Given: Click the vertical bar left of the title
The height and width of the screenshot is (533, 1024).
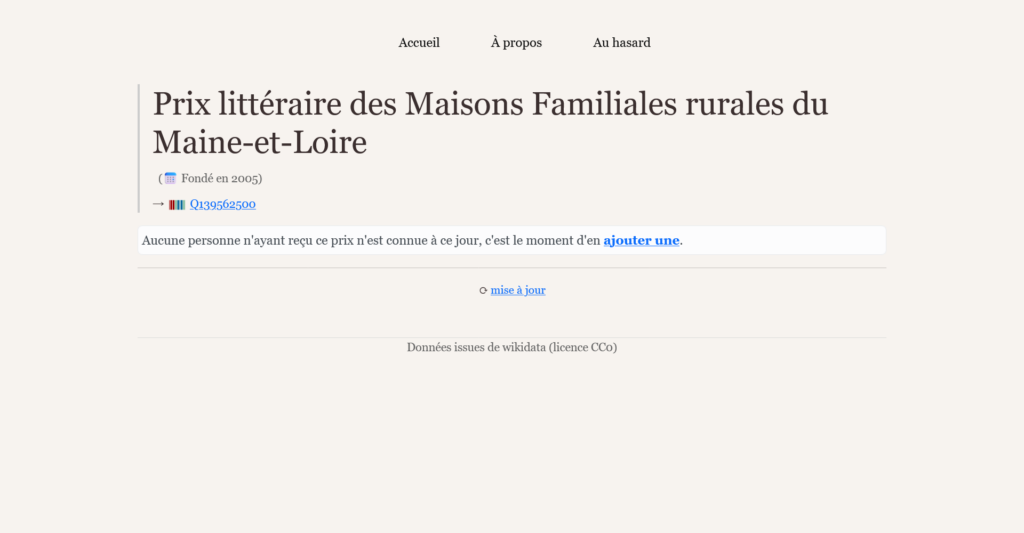Looking at the screenshot, I should pyautogui.click(x=139, y=148).
